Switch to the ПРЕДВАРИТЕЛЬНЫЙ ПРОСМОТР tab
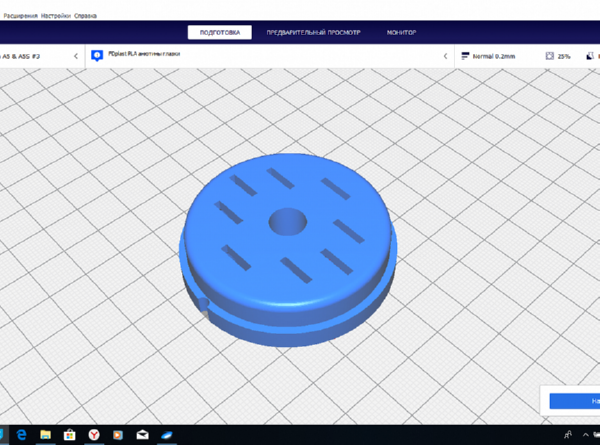This screenshot has width=600, height=445. (313, 33)
